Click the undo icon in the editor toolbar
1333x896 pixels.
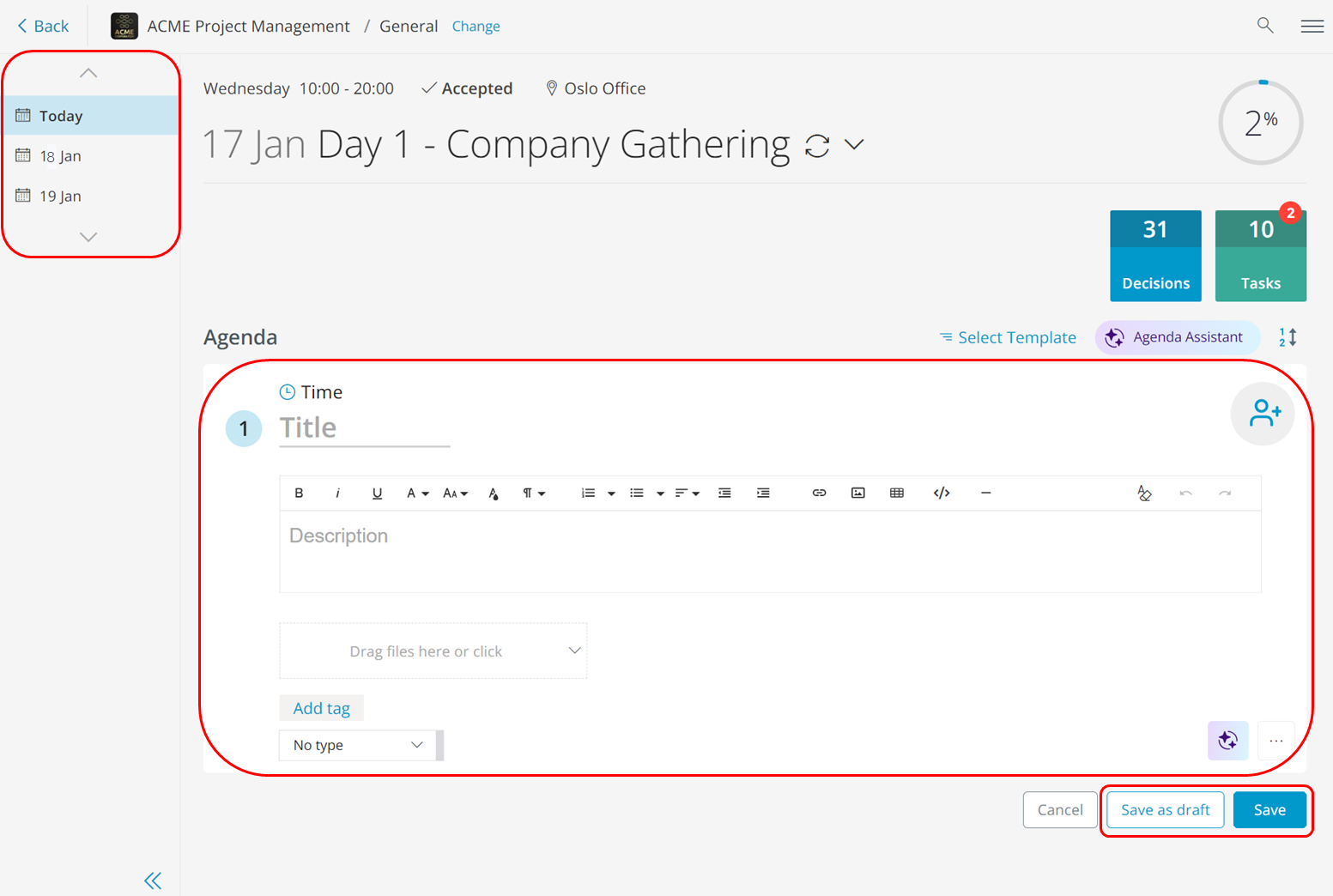coord(1185,493)
